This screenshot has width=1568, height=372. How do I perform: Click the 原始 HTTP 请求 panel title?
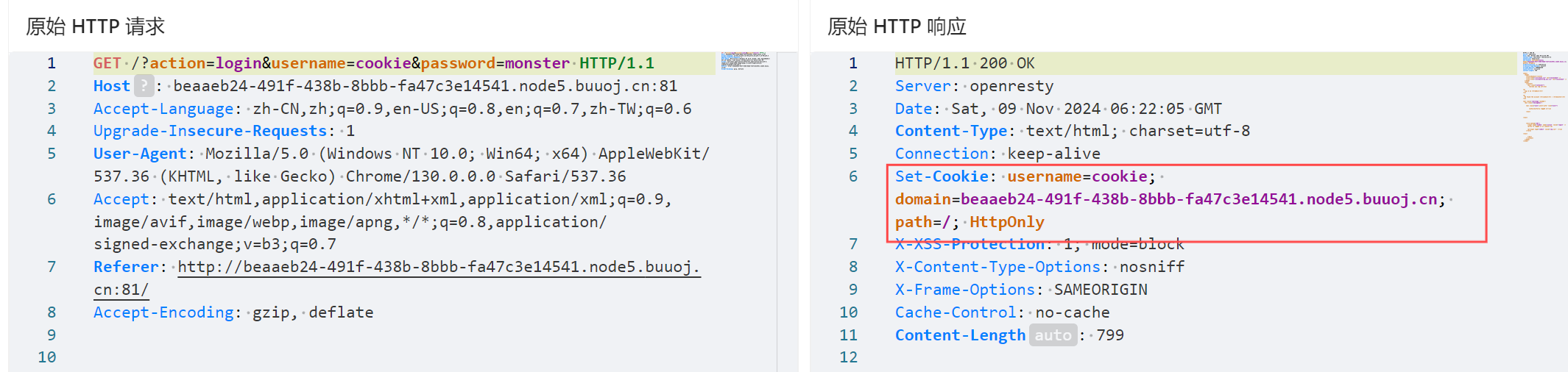tap(95, 26)
